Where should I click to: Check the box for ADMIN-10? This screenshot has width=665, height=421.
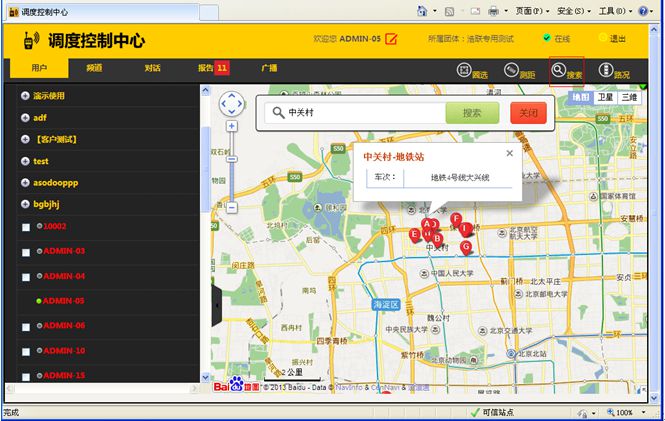[x=26, y=352]
